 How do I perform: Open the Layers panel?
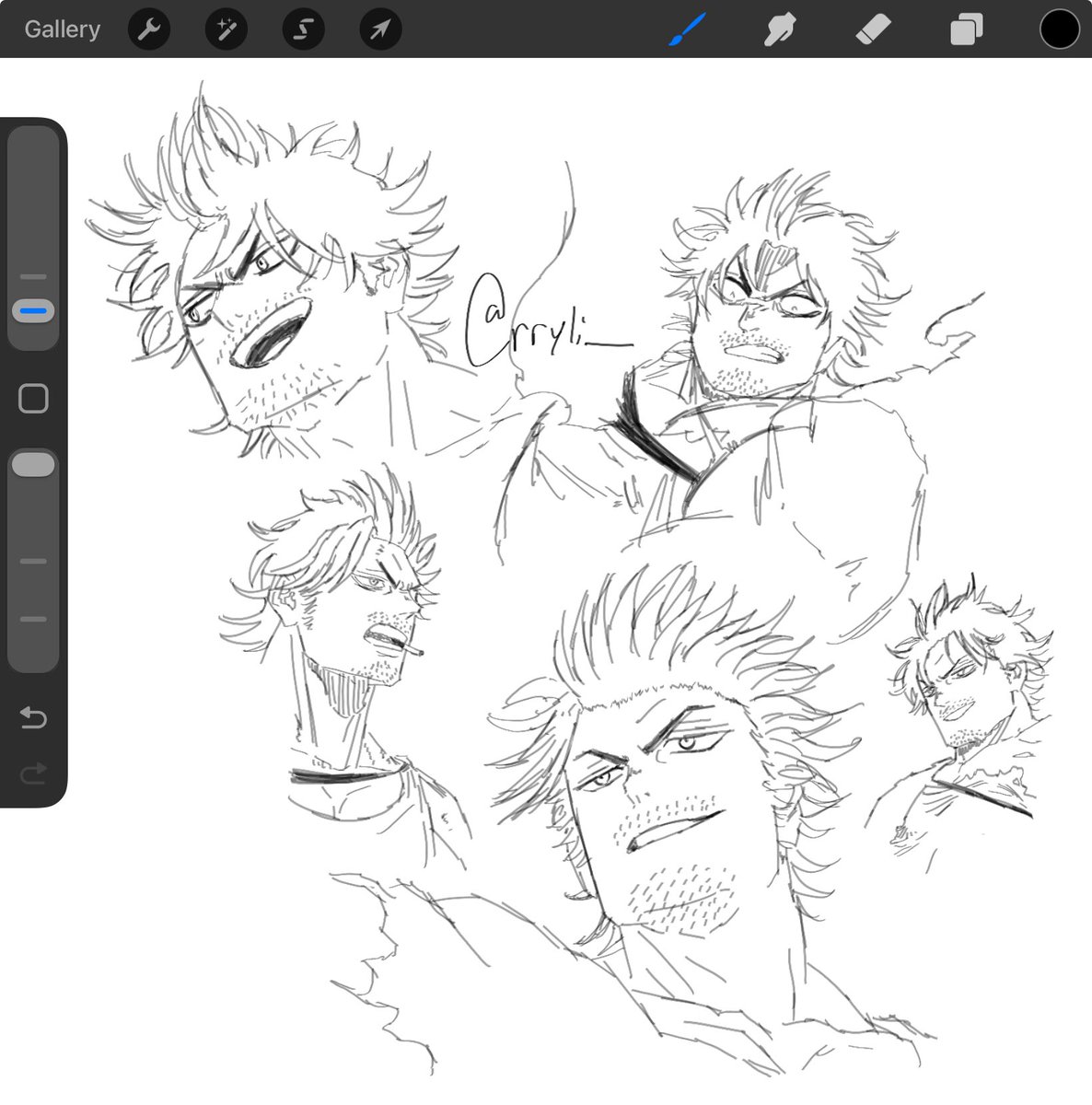(x=966, y=29)
